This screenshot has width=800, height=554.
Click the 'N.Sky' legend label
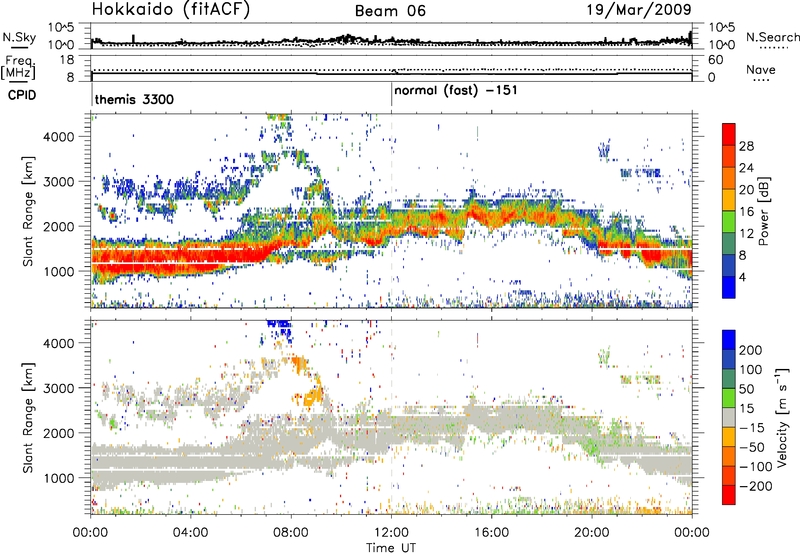click(19, 37)
